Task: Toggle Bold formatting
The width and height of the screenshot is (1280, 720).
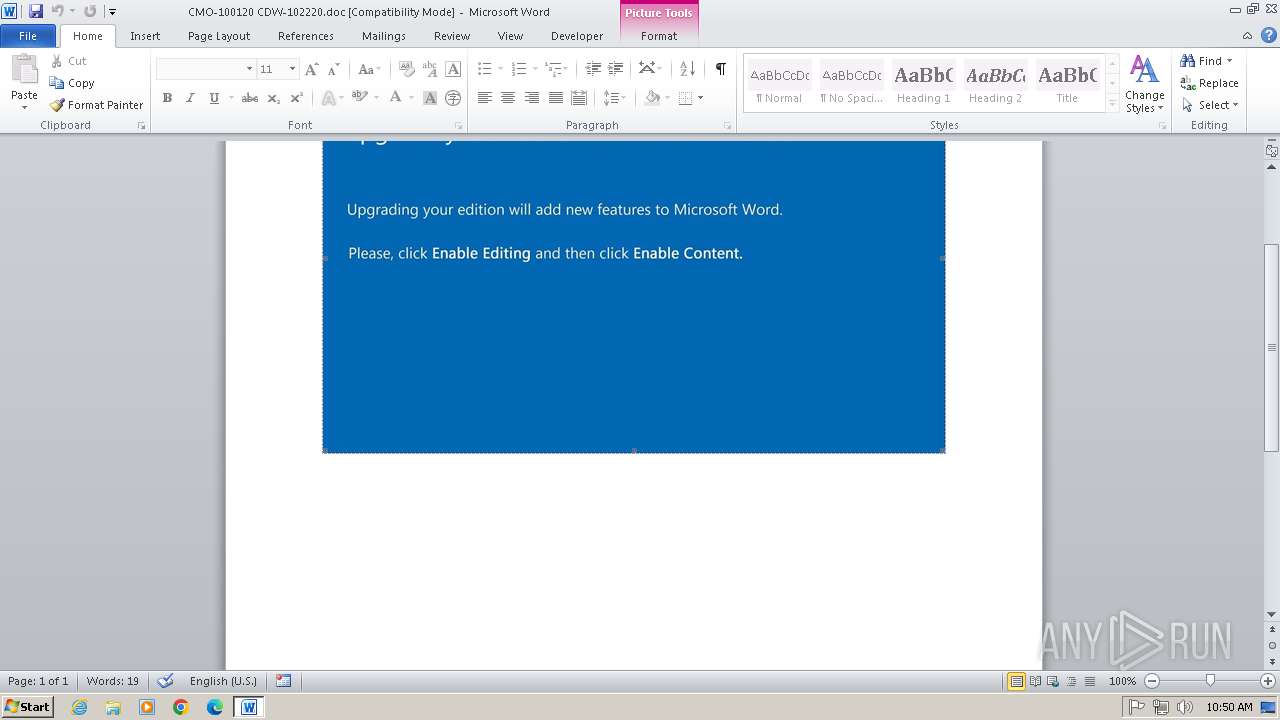Action: click(167, 98)
